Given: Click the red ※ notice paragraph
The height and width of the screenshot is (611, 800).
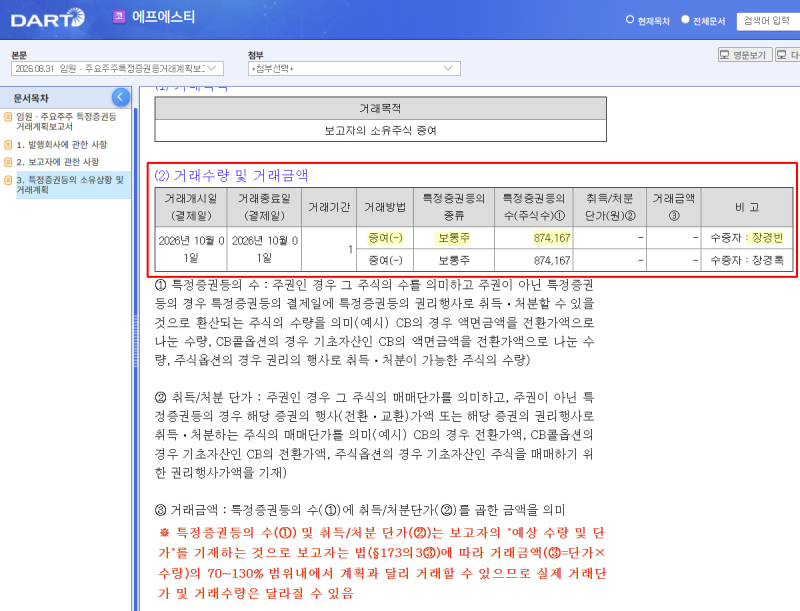Looking at the screenshot, I should click(382, 563).
